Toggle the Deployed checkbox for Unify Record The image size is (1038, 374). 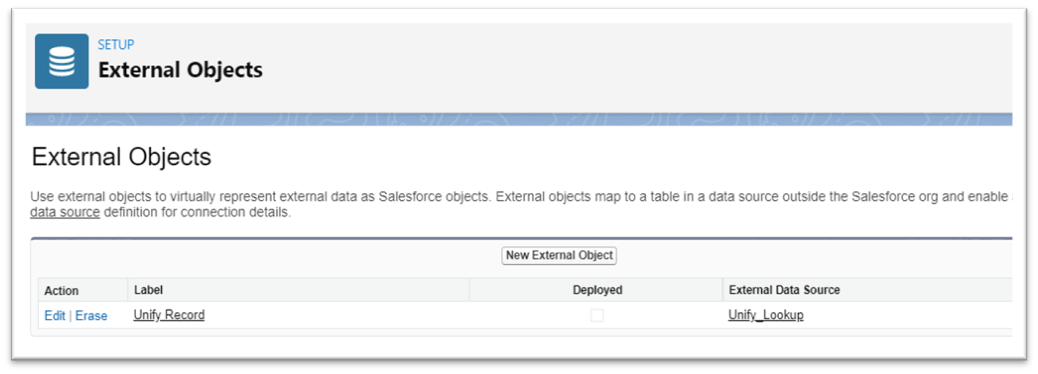tap(597, 316)
